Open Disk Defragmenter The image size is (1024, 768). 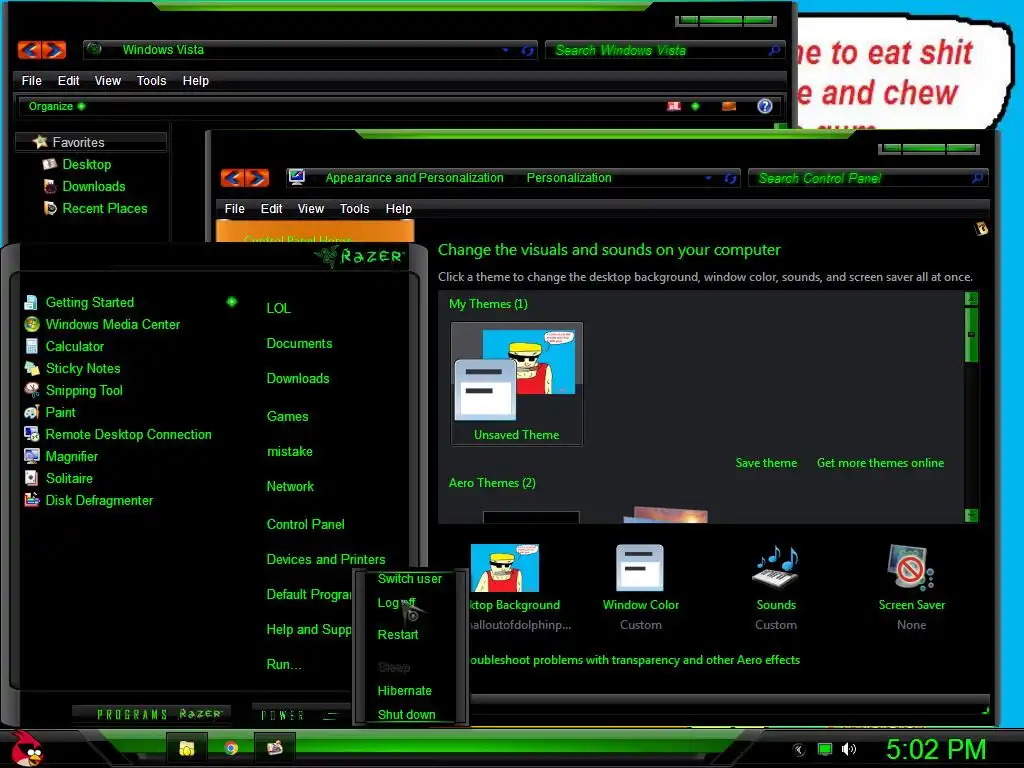(x=99, y=500)
